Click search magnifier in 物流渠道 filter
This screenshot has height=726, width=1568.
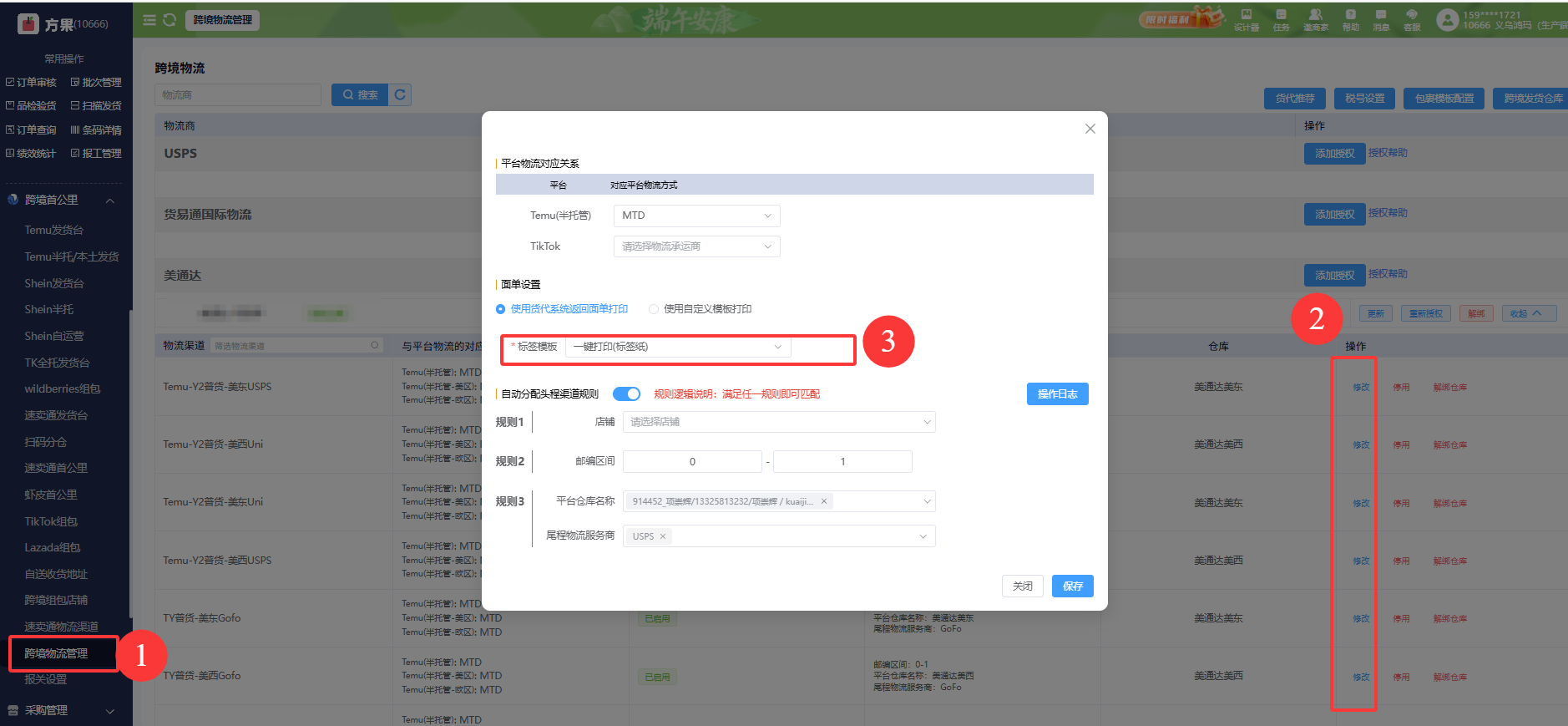(x=375, y=345)
